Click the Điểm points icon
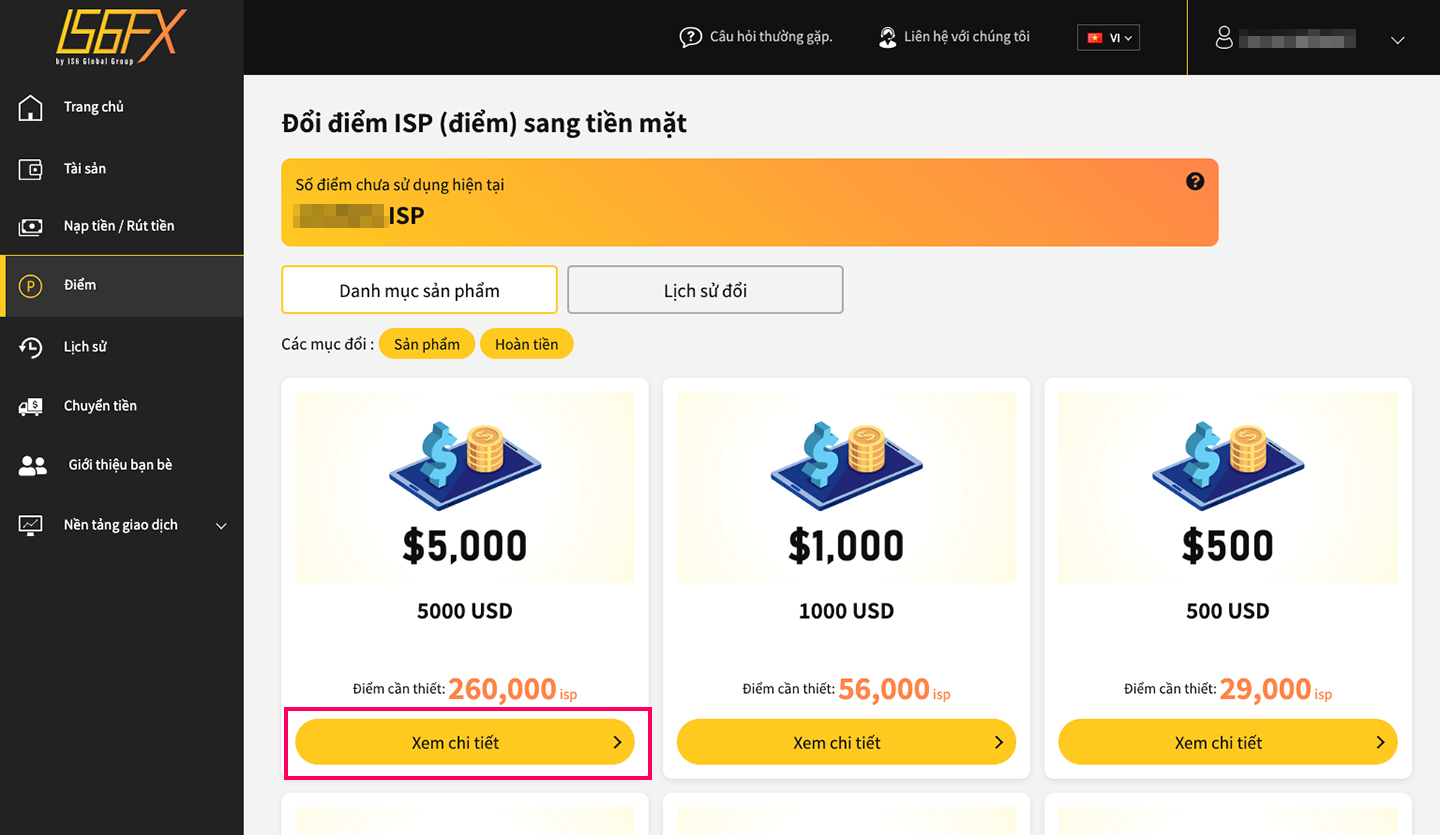This screenshot has width=1440, height=835. [31, 286]
